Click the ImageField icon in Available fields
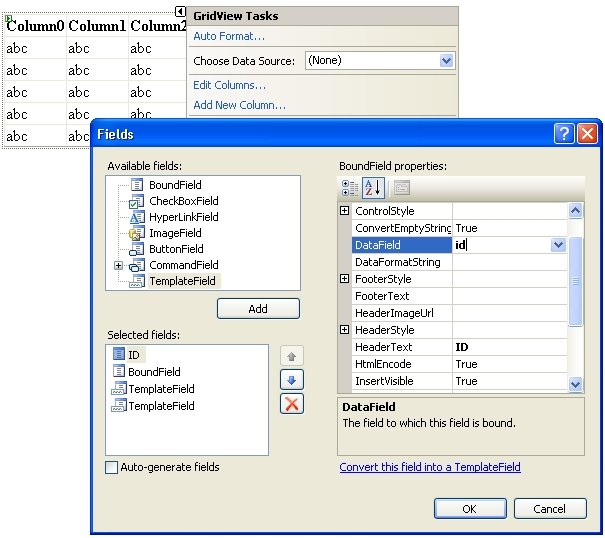This screenshot has width=605, height=538. [x=136, y=233]
